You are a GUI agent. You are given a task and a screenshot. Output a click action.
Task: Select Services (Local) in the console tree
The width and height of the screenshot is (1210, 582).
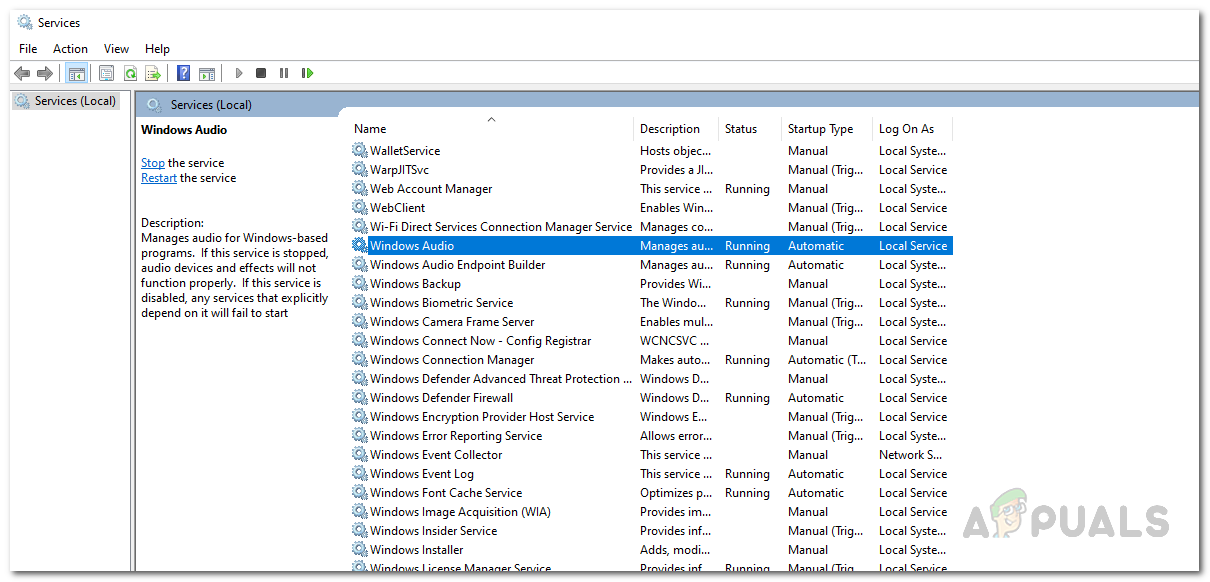75,101
